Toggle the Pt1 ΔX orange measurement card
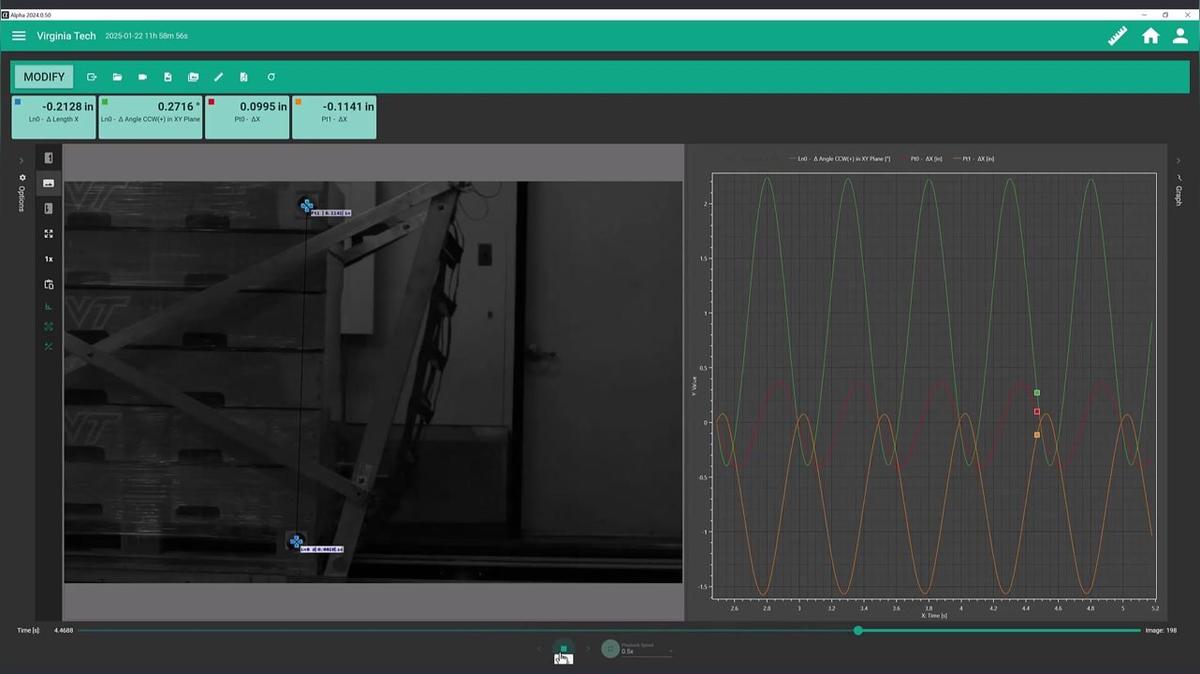 (334, 117)
